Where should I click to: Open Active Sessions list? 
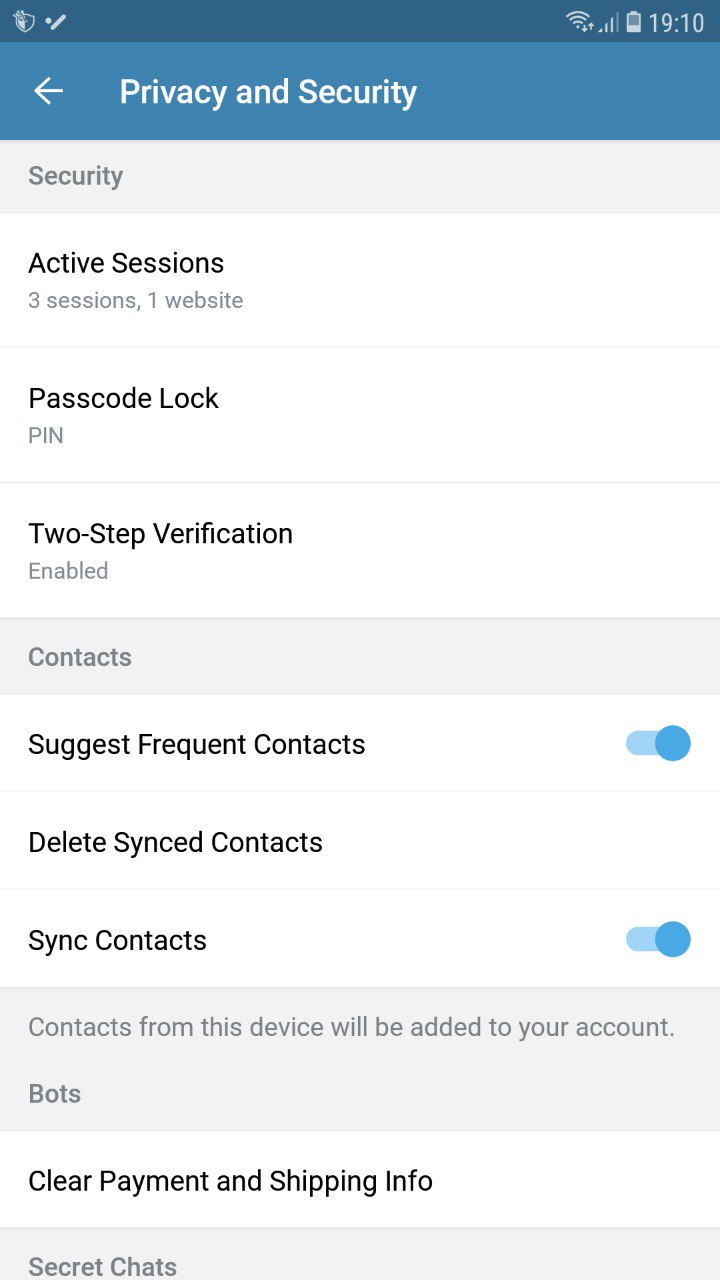[360, 280]
